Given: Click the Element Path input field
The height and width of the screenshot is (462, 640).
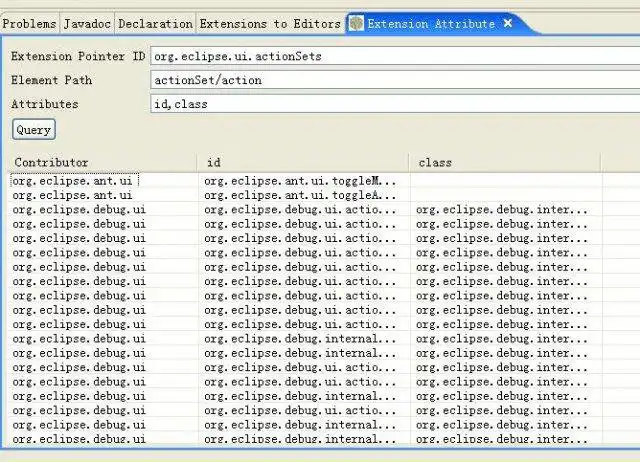Looking at the screenshot, I should tap(395, 80).
